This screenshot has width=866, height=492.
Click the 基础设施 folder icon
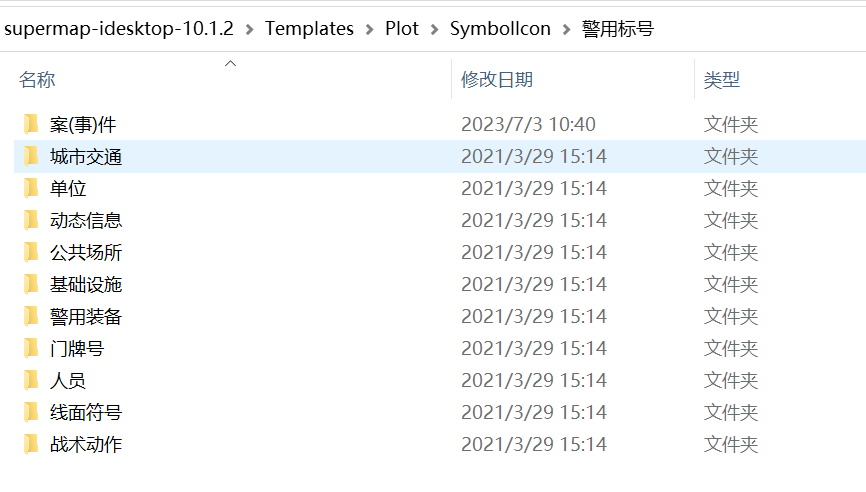coord(31,285)
